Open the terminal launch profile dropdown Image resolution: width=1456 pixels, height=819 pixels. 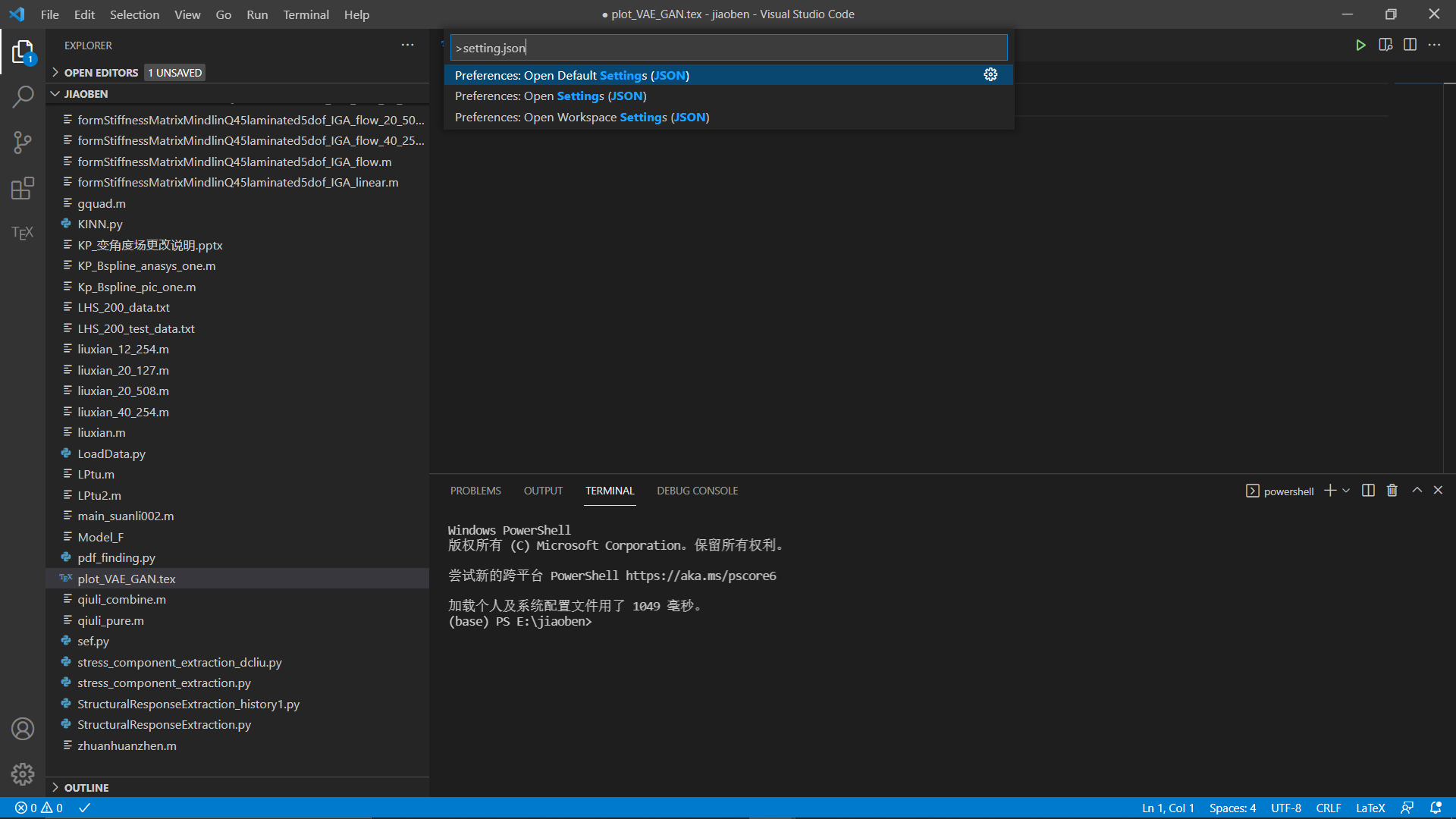1347,491
